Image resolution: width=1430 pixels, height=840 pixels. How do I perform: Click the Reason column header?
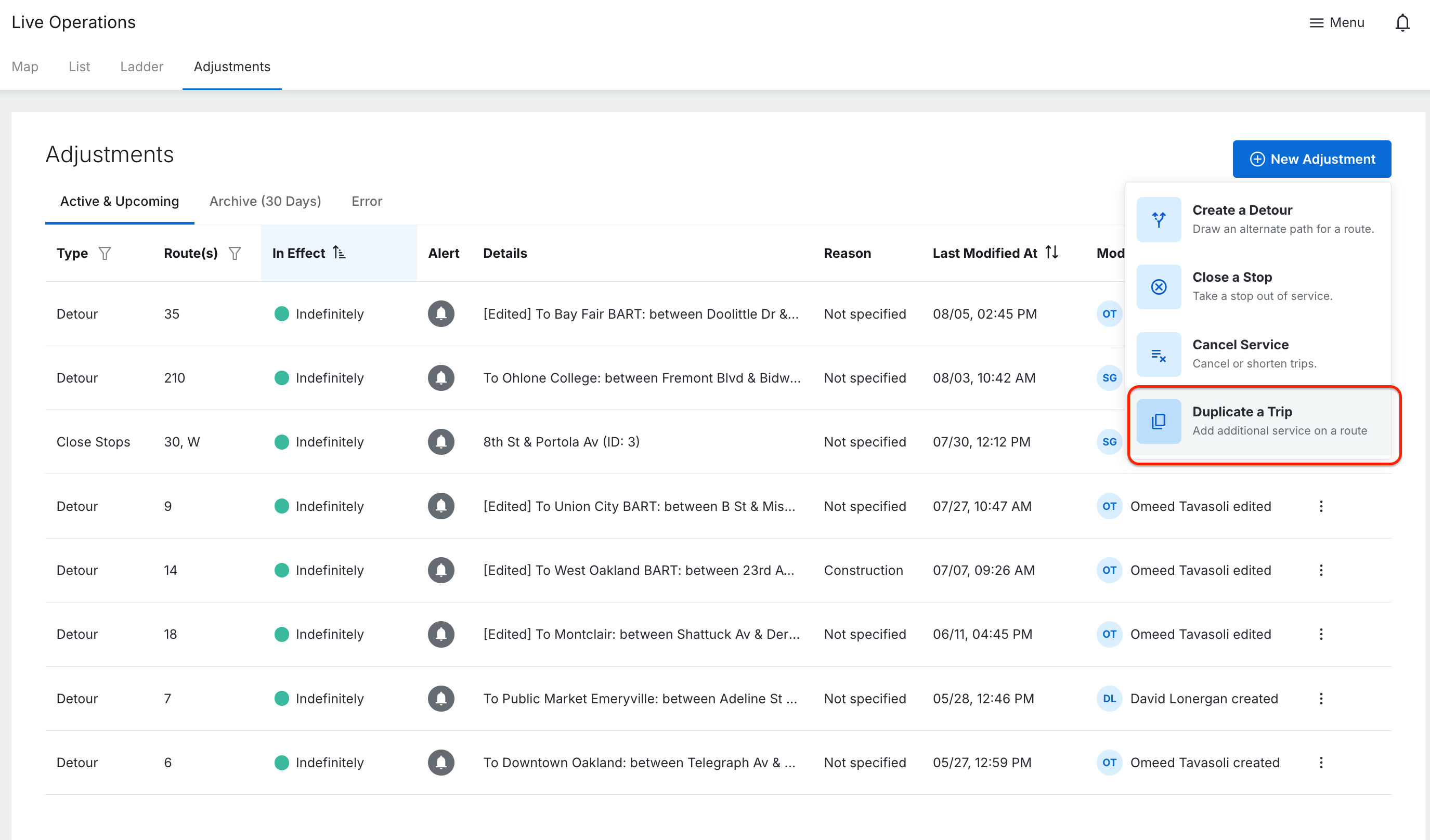click(847, 253)
